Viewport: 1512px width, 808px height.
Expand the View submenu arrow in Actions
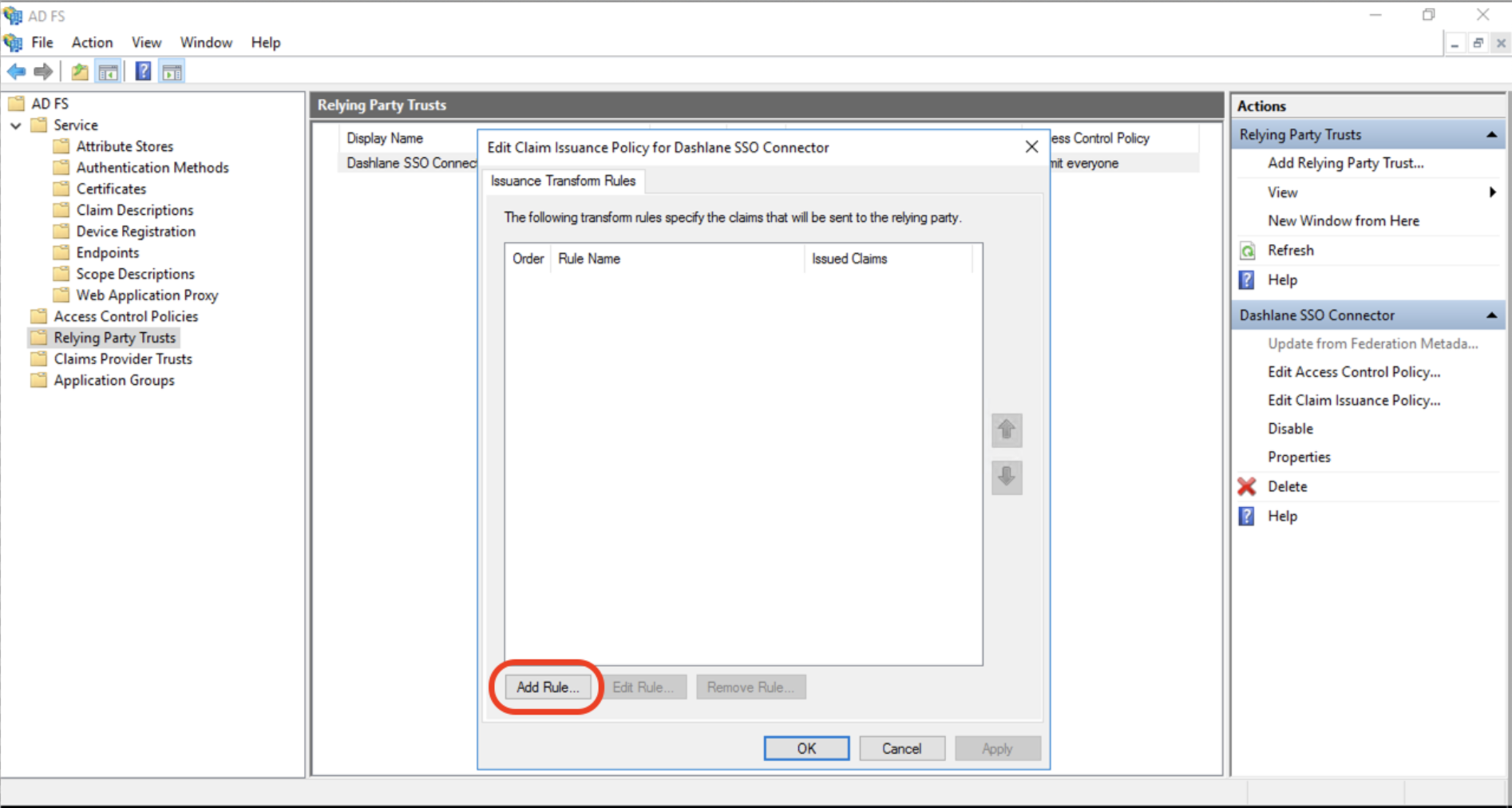[1491, 192]
